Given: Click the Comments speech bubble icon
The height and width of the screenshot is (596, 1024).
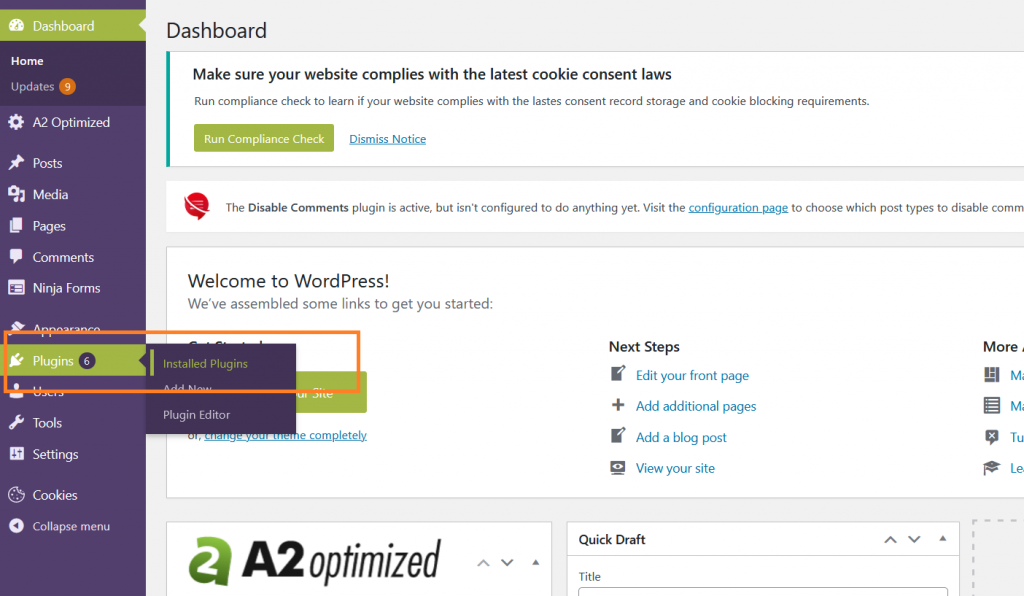Looking at the screenshot, I should [x=16, y=257].
